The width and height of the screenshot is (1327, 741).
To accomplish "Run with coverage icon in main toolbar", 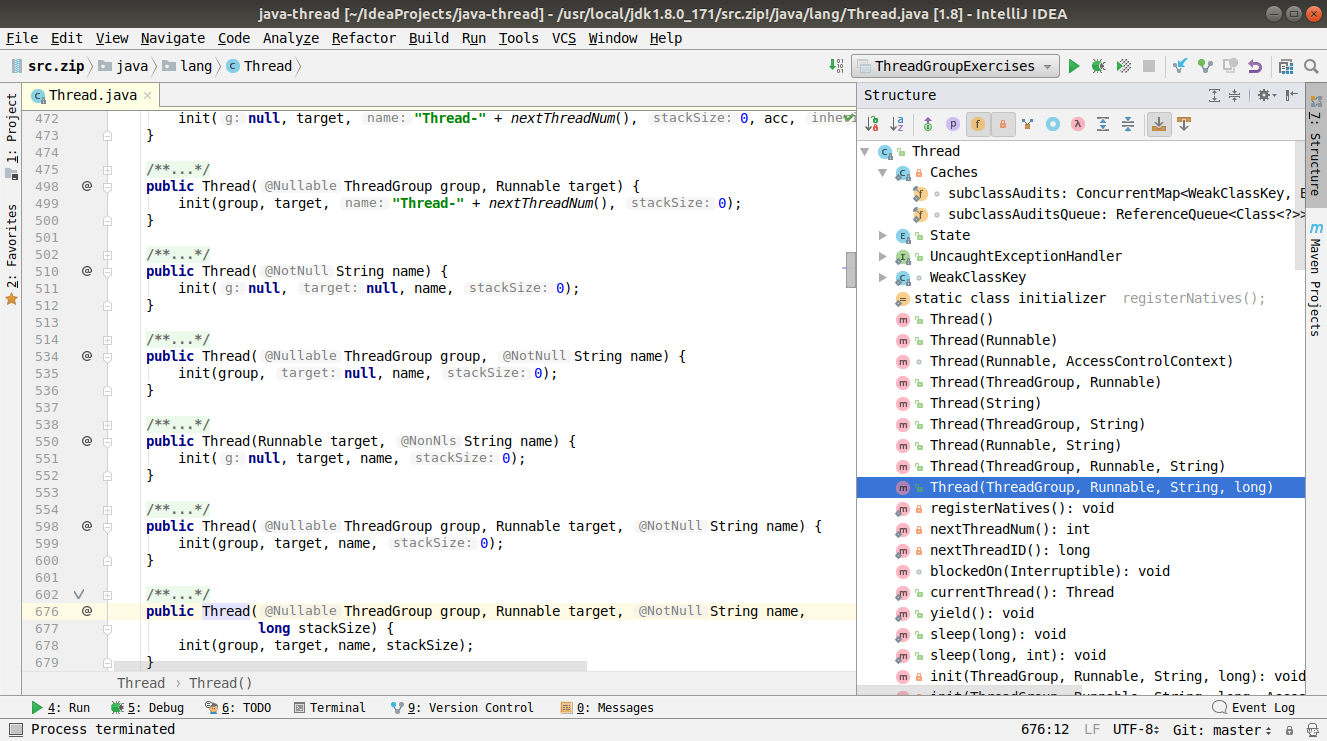I will pyautogui.click(x=1123, y=66).
